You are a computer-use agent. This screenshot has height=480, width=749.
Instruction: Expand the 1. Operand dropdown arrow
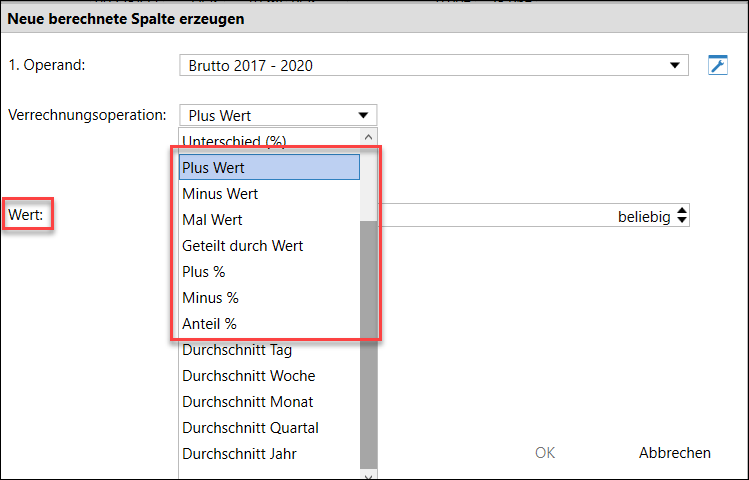pos(674,65)
